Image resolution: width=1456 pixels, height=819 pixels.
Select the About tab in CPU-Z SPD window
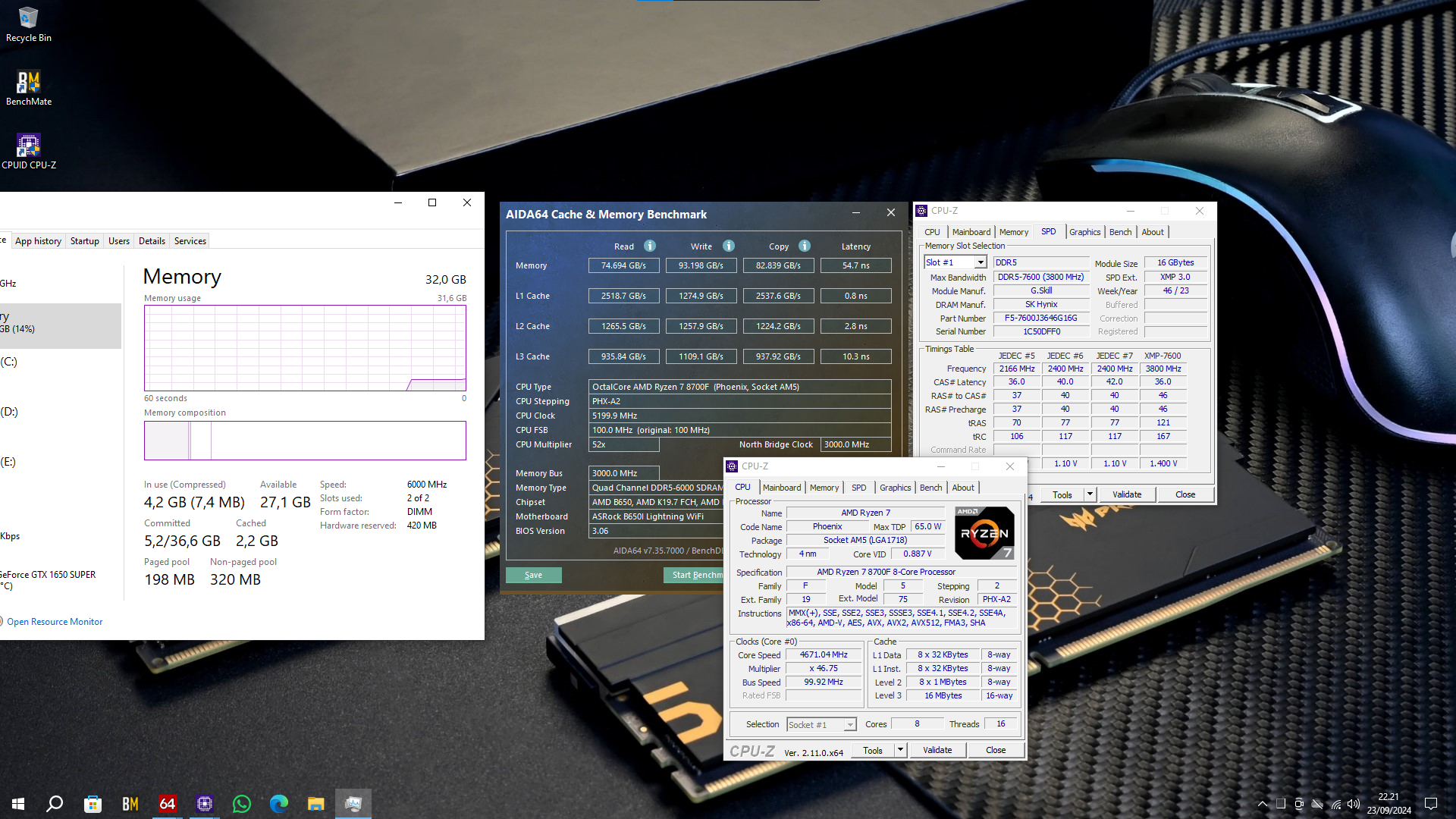(x=1153, y=232)
